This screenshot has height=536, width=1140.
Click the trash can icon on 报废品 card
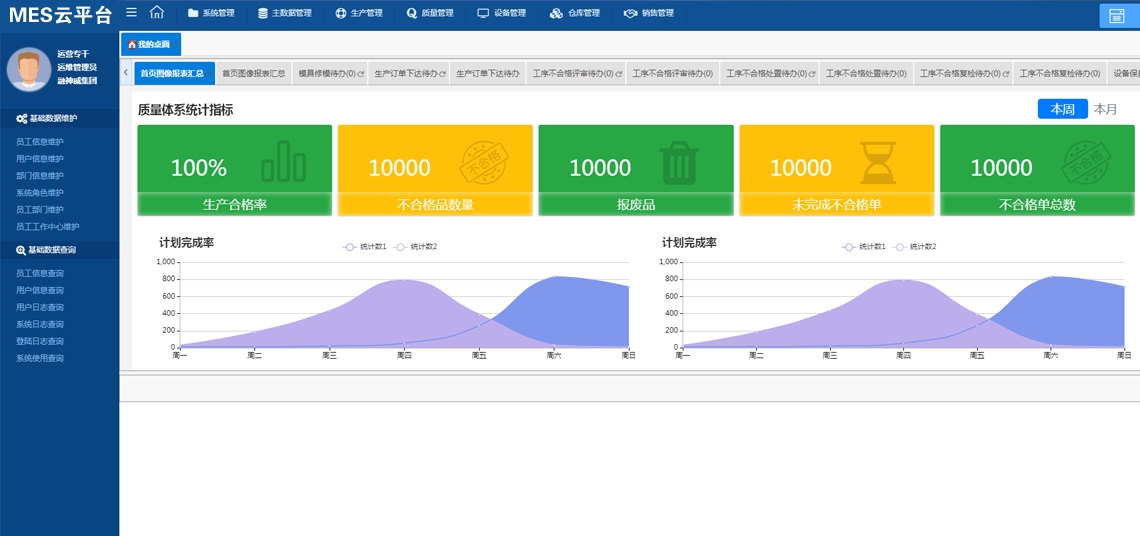click(679, 161)
